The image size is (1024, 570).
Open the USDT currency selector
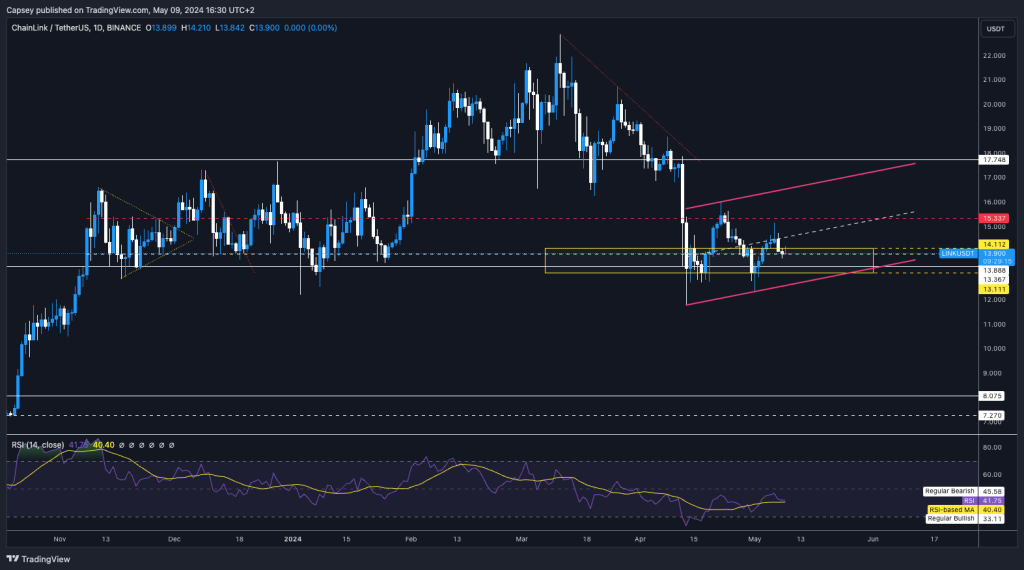pyautogui.click(x=995, y=29)
